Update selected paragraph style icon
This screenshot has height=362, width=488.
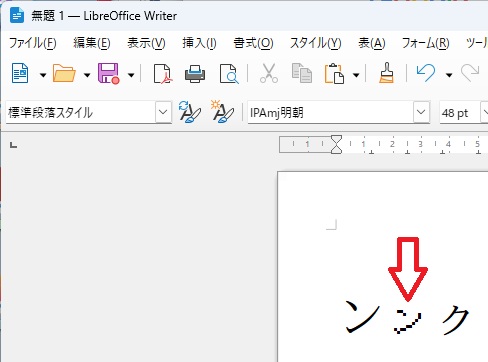point(190,112)
